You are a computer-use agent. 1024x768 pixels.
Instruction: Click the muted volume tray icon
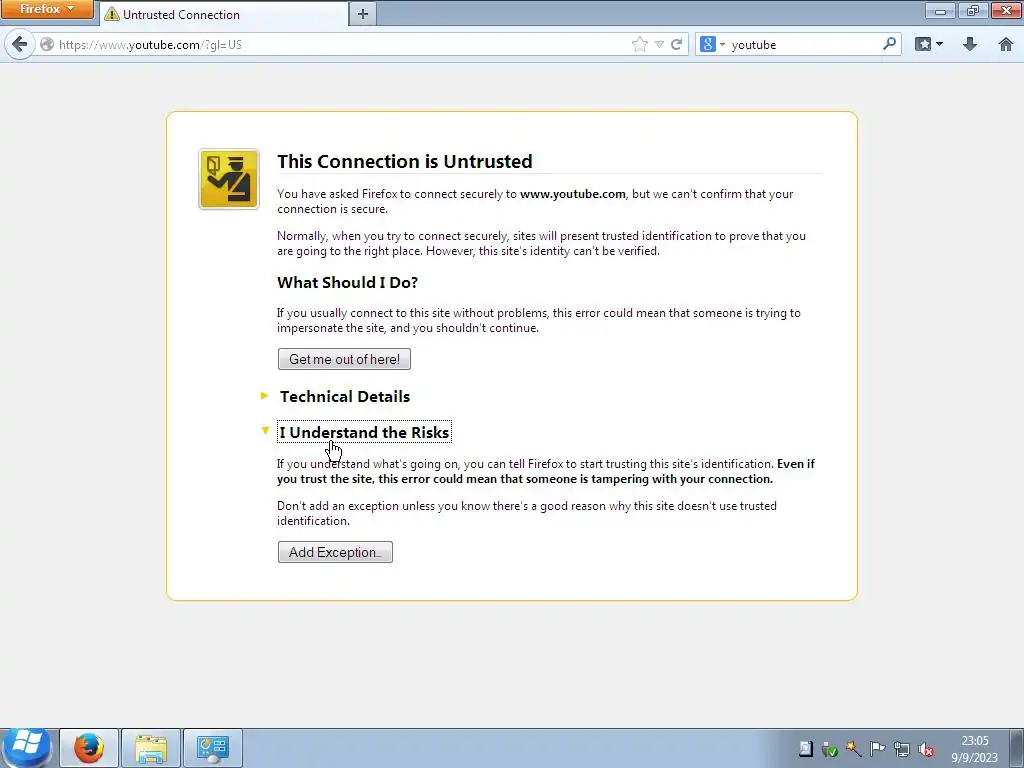tap(925, 749)
